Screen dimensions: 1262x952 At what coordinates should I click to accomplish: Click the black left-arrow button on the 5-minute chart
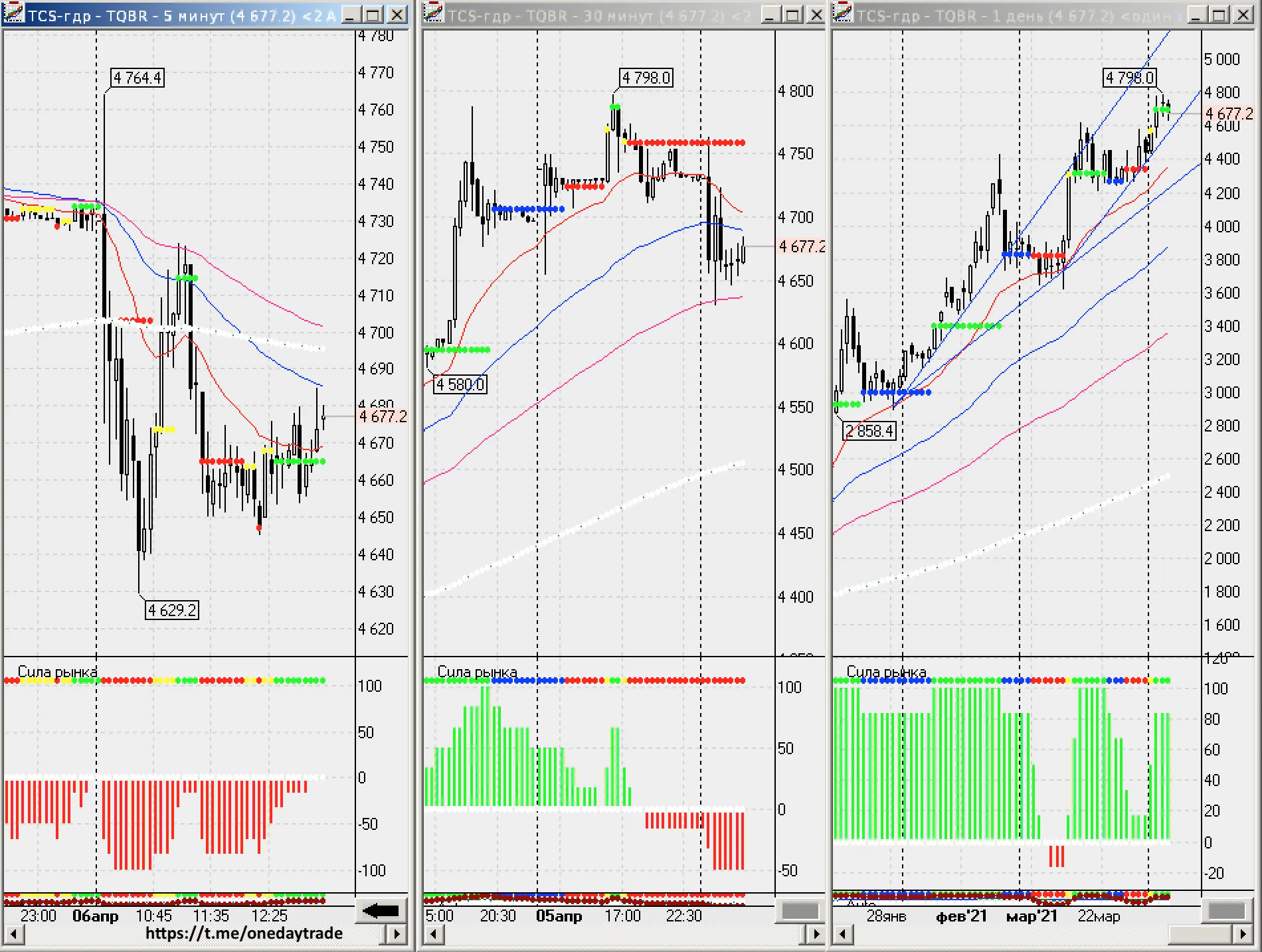[x=381, y=910]
